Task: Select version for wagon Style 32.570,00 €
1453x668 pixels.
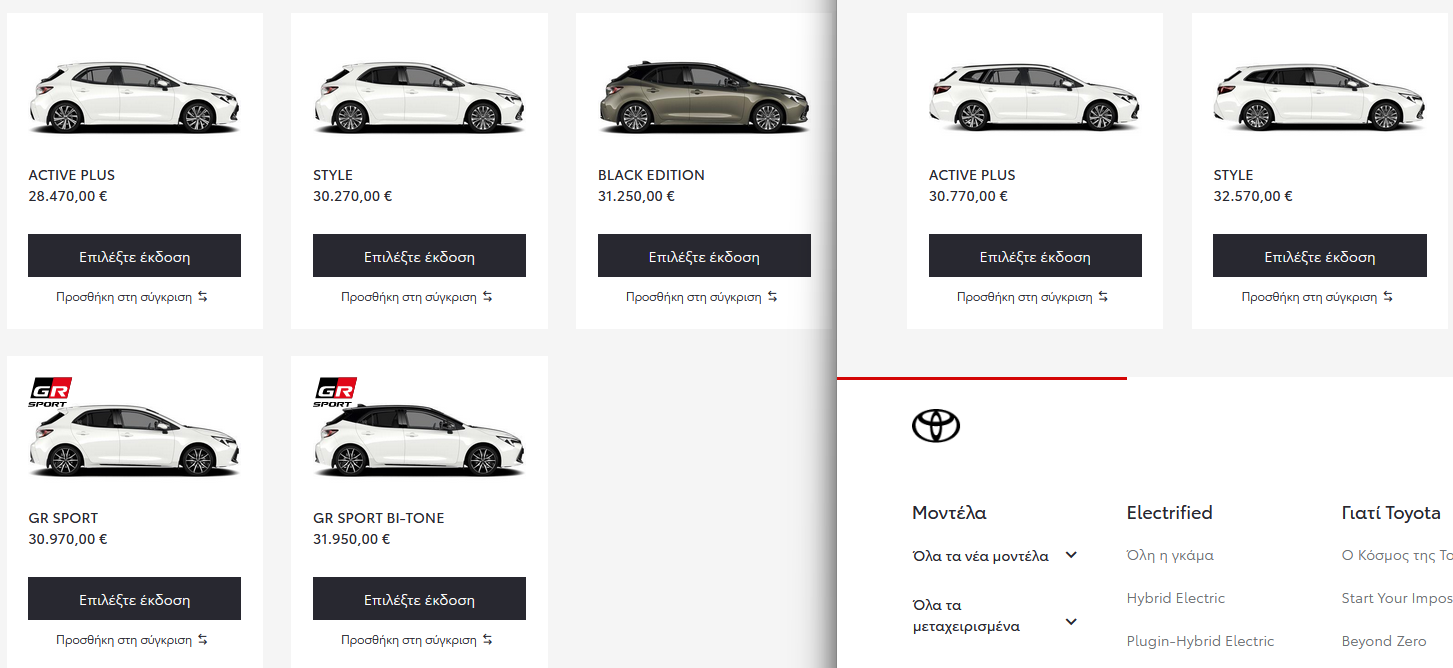Action: tap(1320, 256)
